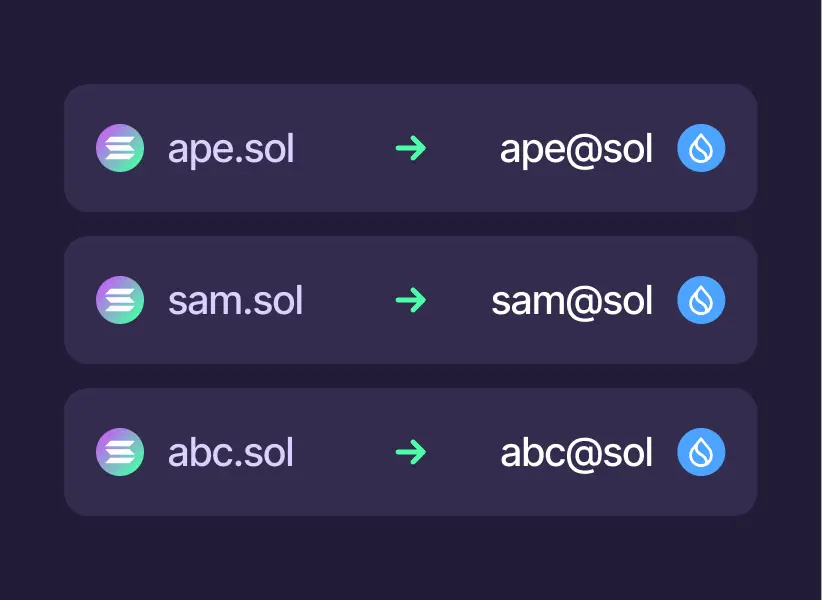Click the green arrow in the ape row
Viewport: 822px width, 600px height.
click(x=411, y=149)
